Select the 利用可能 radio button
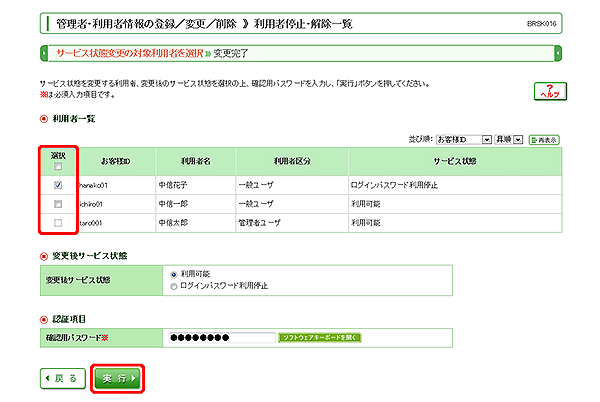The height and width of the screenshot is (402, 600). pos(175,272)
